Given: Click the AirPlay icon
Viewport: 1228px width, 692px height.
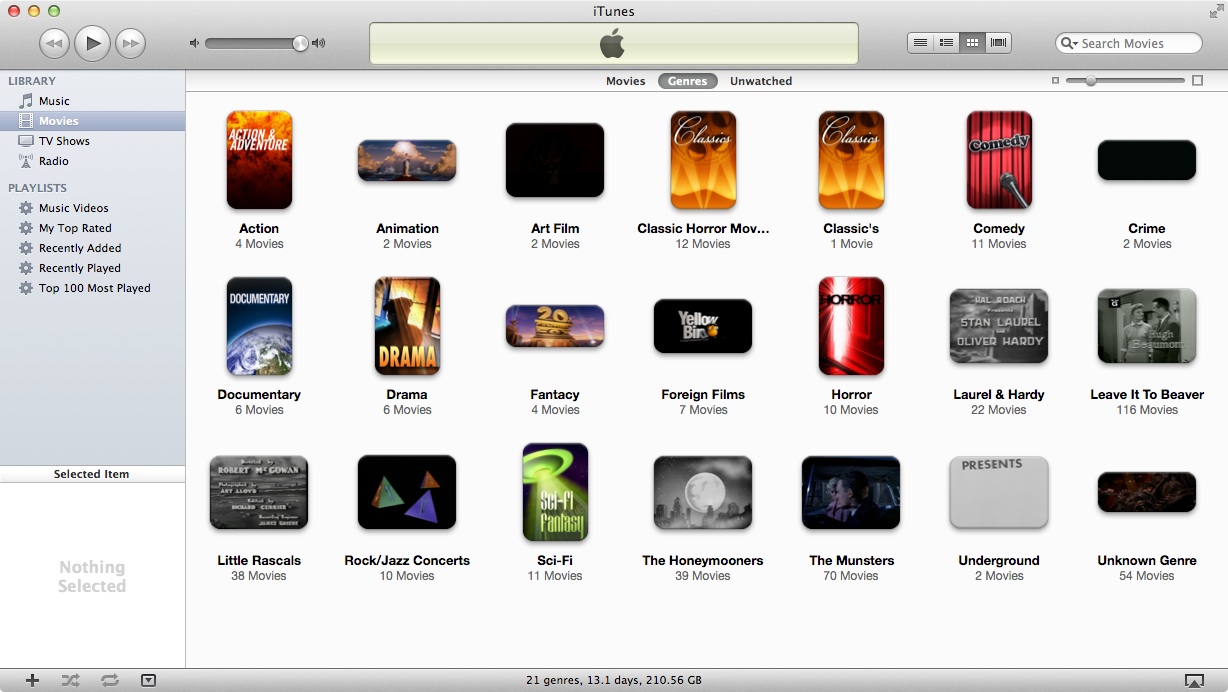Looking at the screenshot, I should click(x=1194, y=680).
